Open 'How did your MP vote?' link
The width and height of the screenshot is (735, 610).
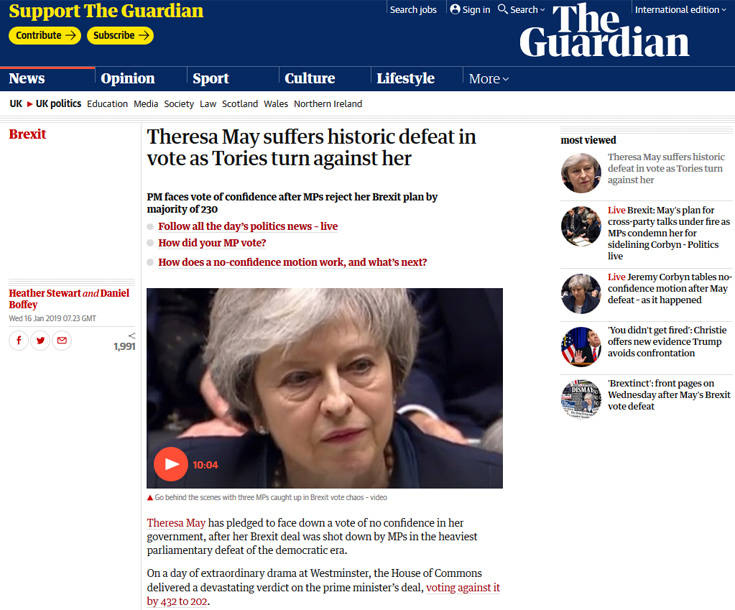tap(212, 243)
